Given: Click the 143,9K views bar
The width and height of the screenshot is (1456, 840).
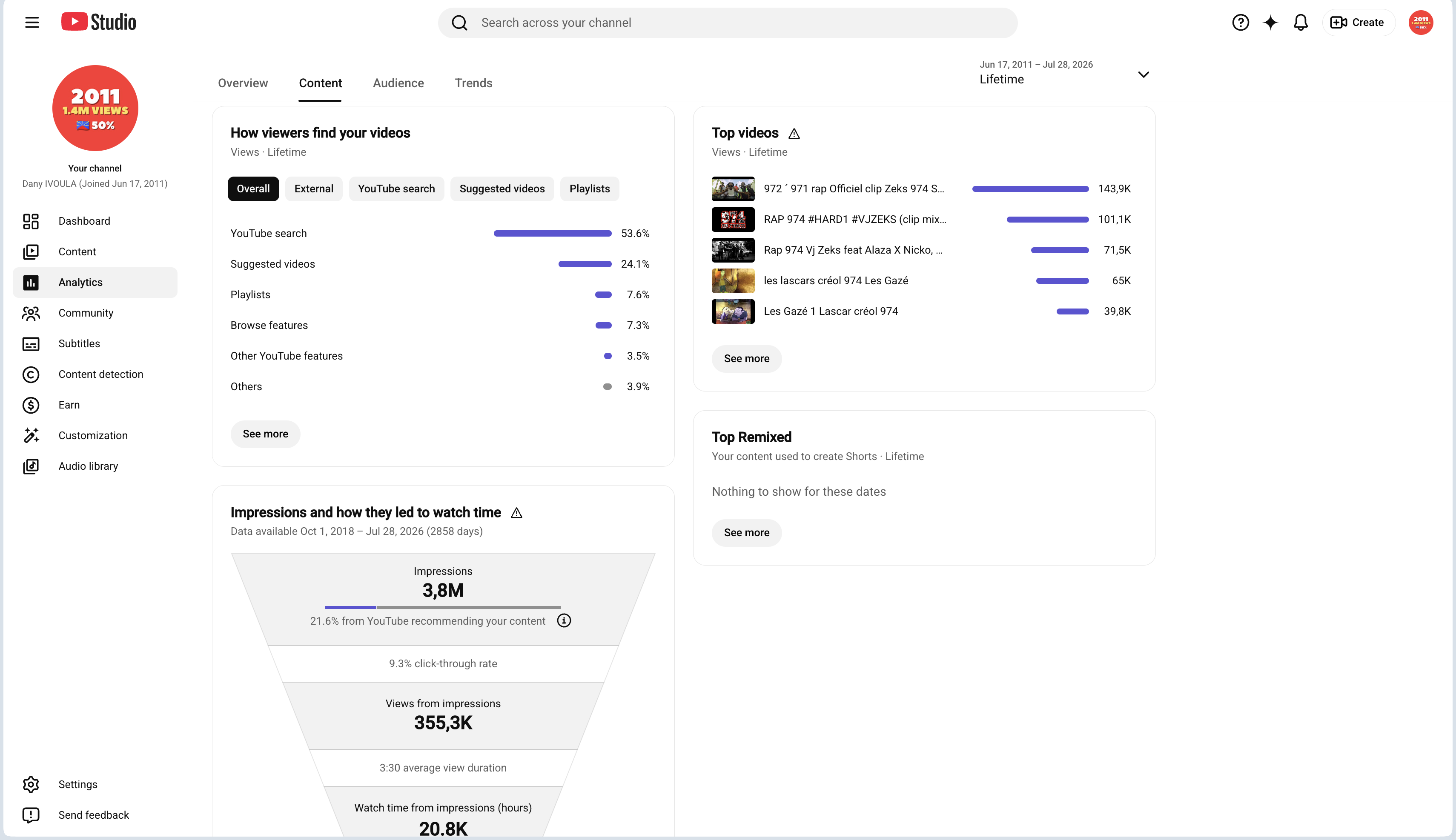Looking at the screenshot, I should pos(1030,189).
